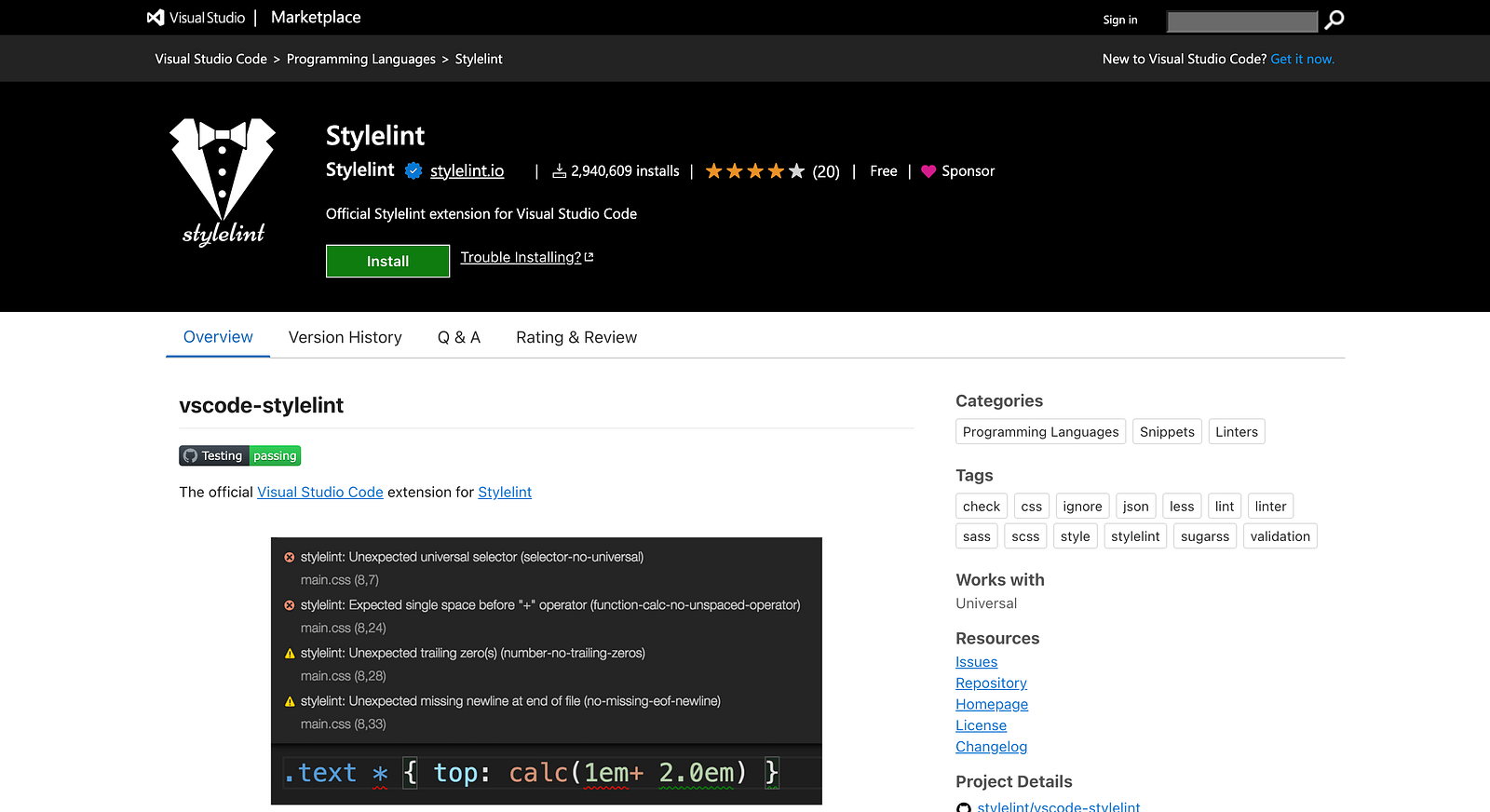Viewport: 1490px width, 812px height.
Task: Click the Stylelint tuxedo extension logo
Action: pos(223,182)
